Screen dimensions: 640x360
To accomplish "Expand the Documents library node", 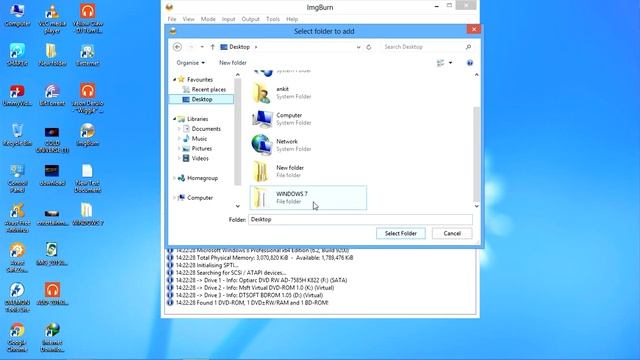I will click(x=179, y=129).
